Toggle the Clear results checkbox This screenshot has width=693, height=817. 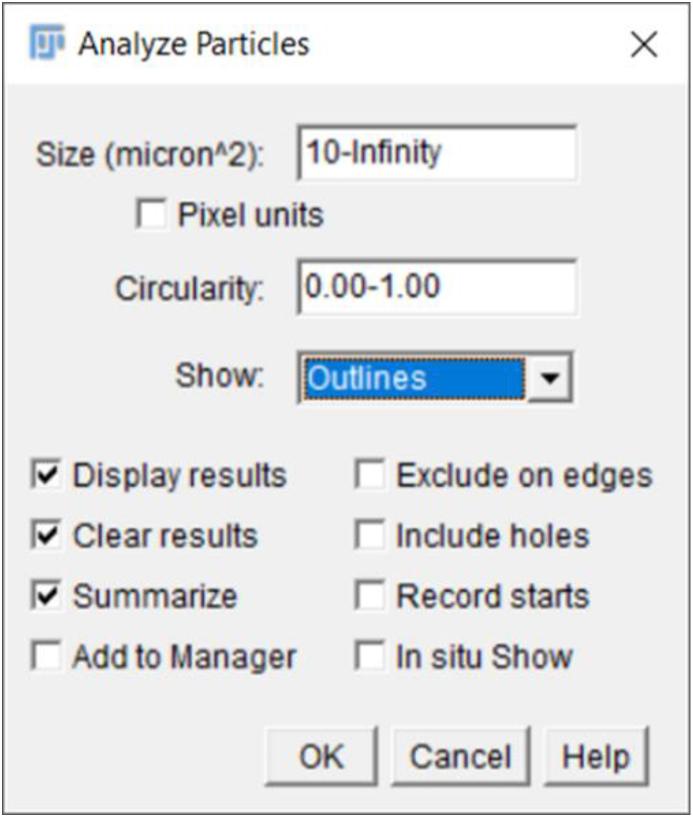tap(46, 535)
